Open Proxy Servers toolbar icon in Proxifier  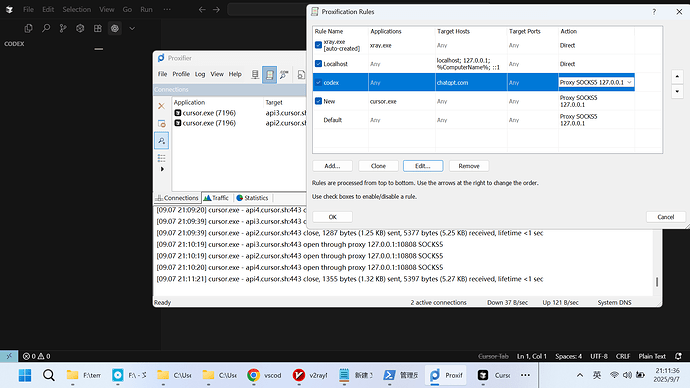tap(255, 74)
